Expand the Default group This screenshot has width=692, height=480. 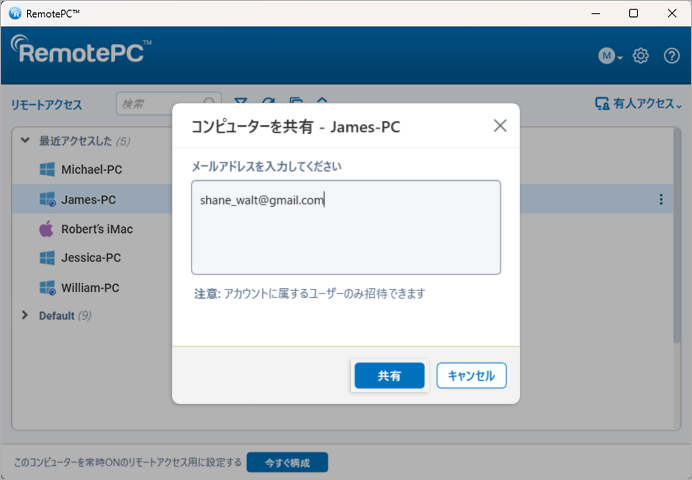click(25, 315)
